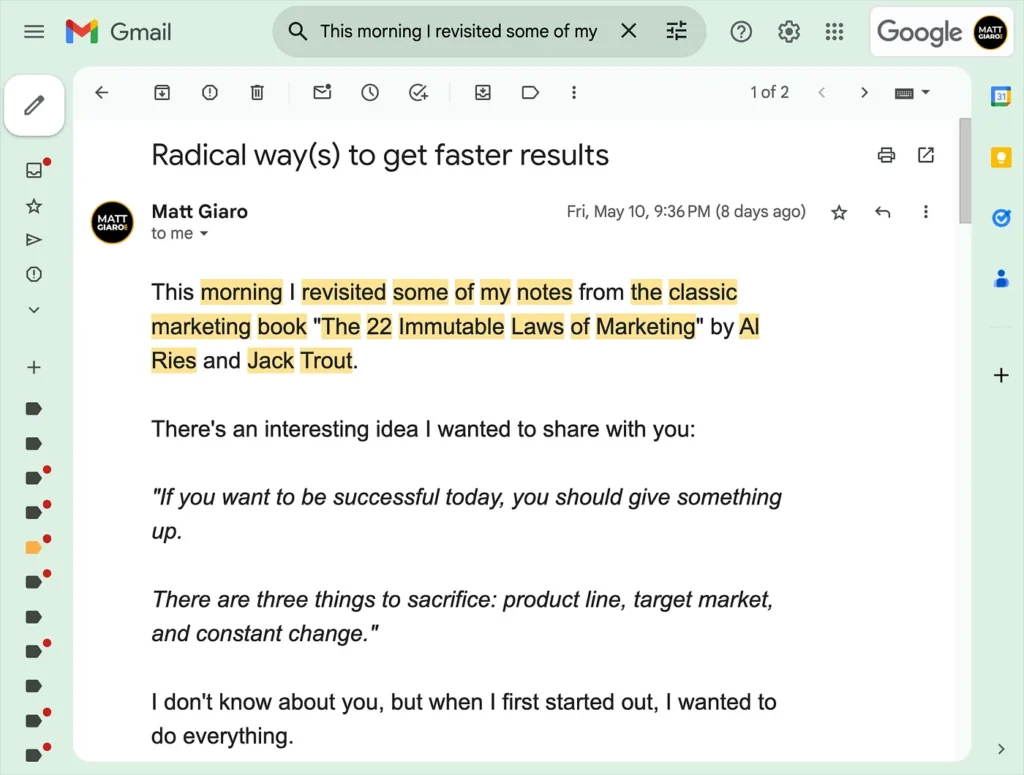Expand the "to me" recipient details
Screen dimensions: 1024x775
tap(204, 234)
